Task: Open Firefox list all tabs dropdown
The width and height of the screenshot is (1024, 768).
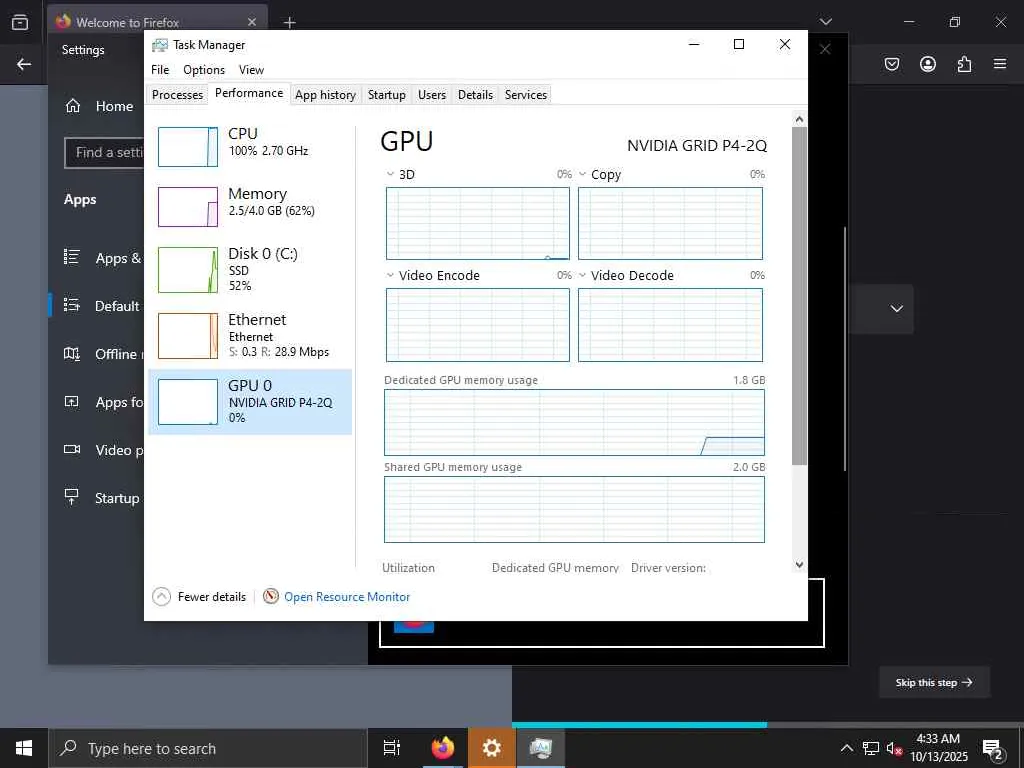Action: pyautogui.click(x=826, y=22)
